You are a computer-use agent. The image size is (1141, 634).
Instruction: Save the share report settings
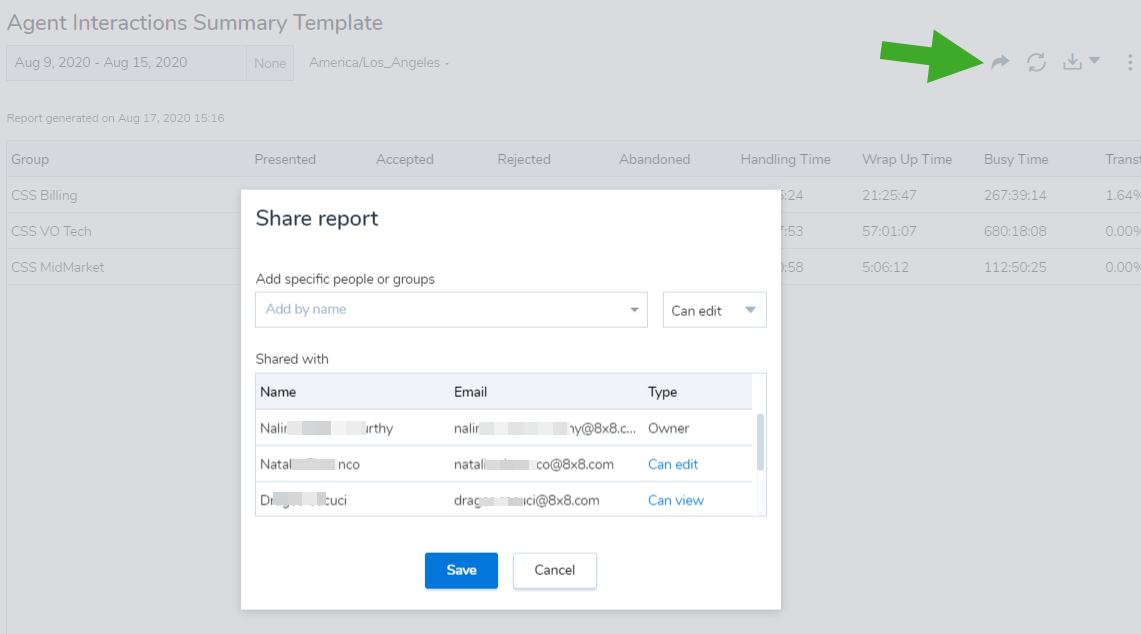(461, 570)
